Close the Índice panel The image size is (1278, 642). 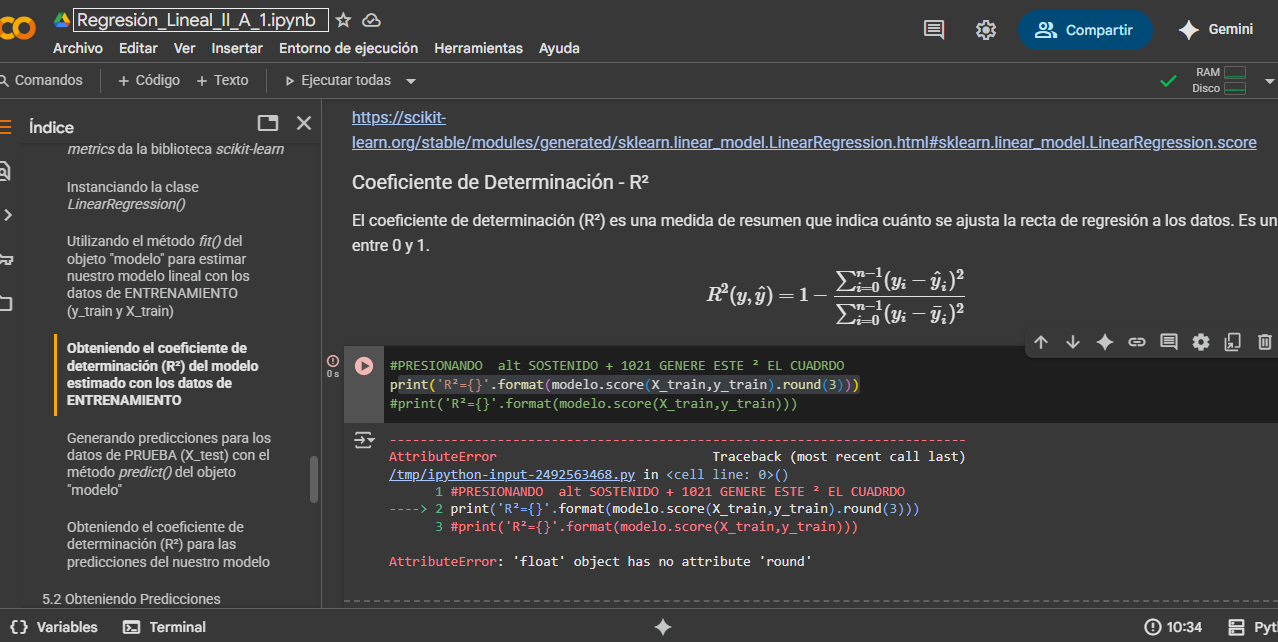tap(304, 123)
